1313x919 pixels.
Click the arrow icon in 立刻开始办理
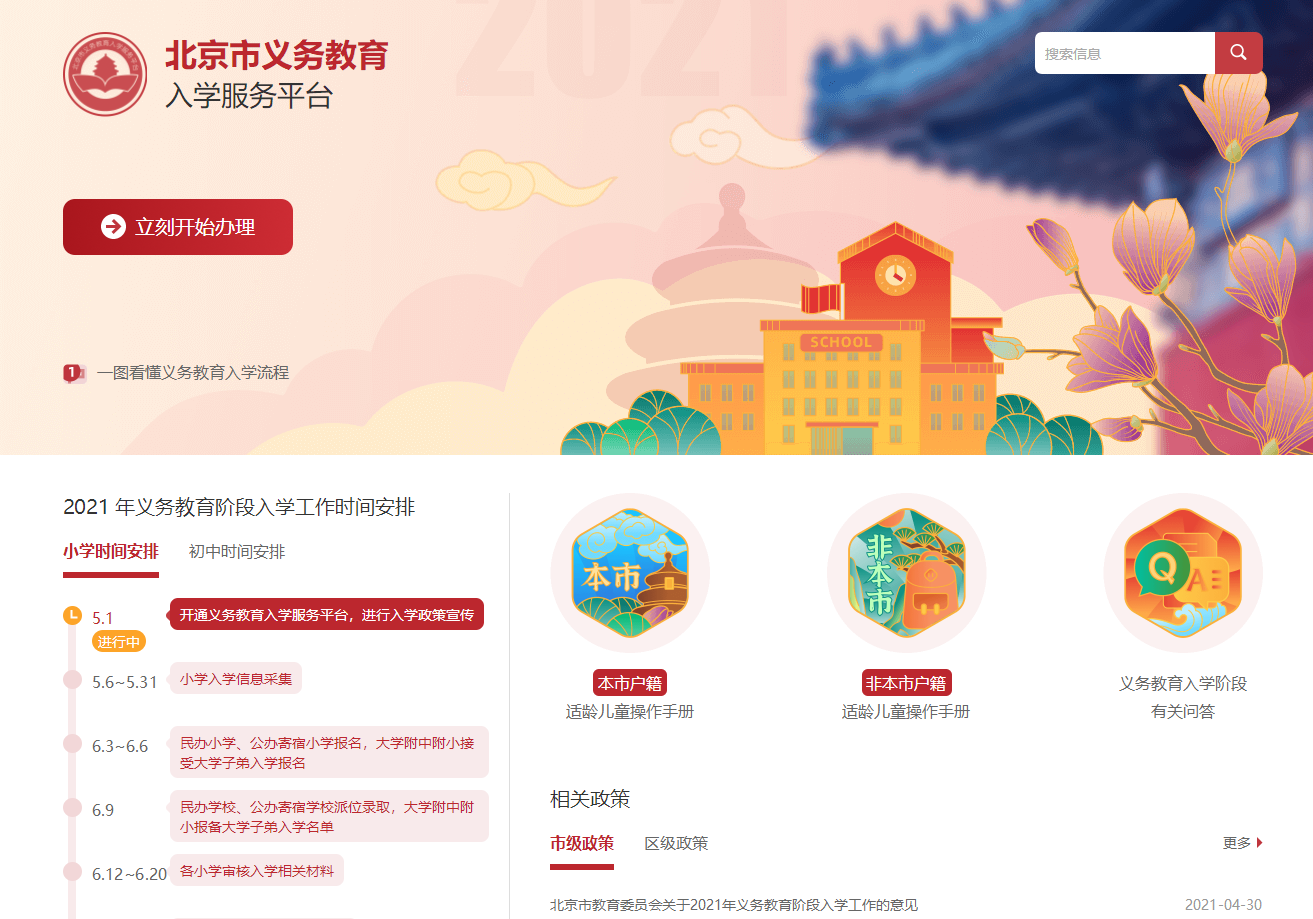[113, 227]
